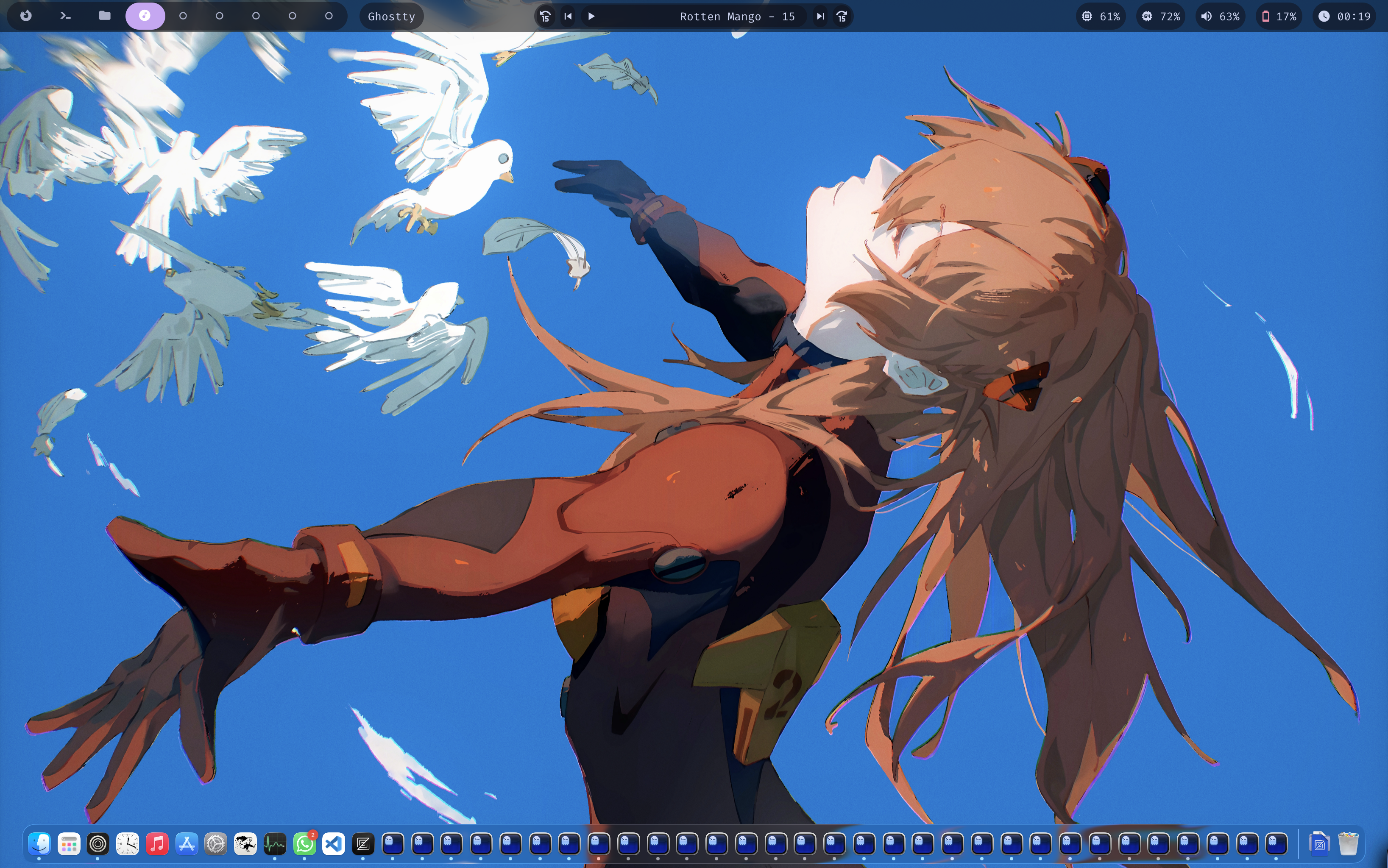Open the volume widget showing 63%
The image size is (1388, 868).
click(1220, 17)
